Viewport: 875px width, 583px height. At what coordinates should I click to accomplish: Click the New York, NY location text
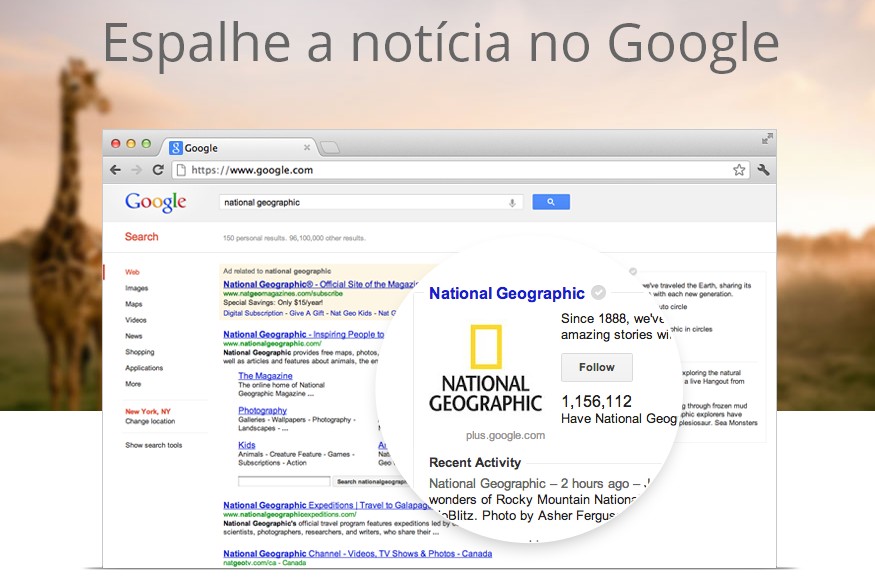148,411
